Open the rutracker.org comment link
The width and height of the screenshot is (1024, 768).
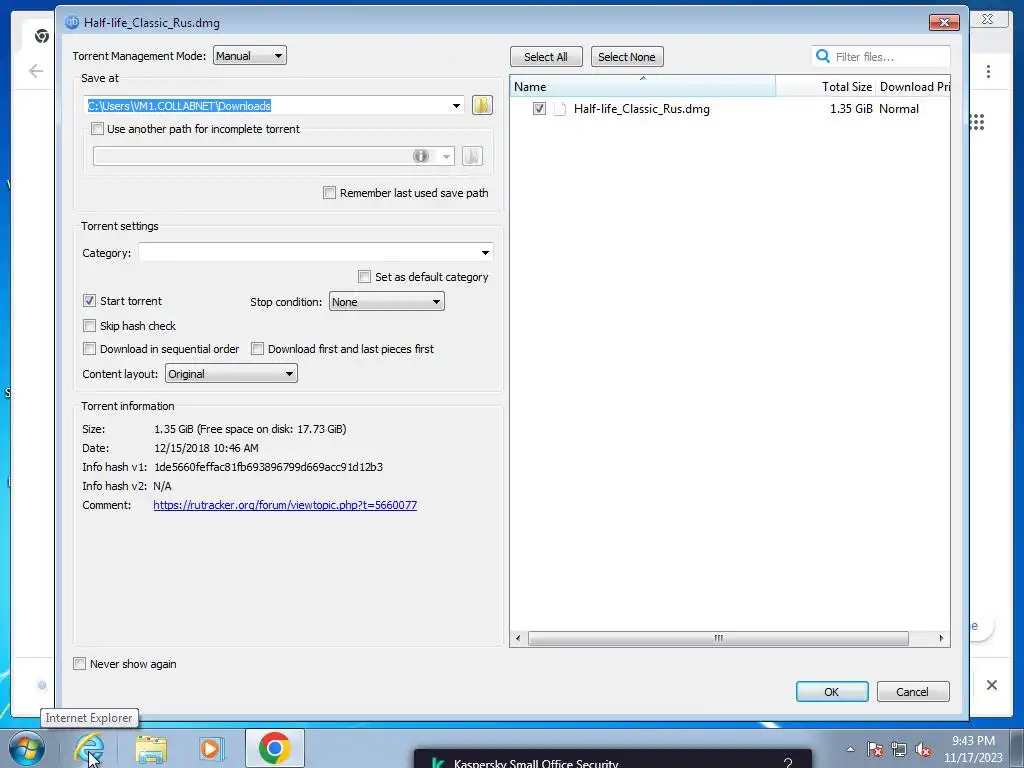pos(285,505)
